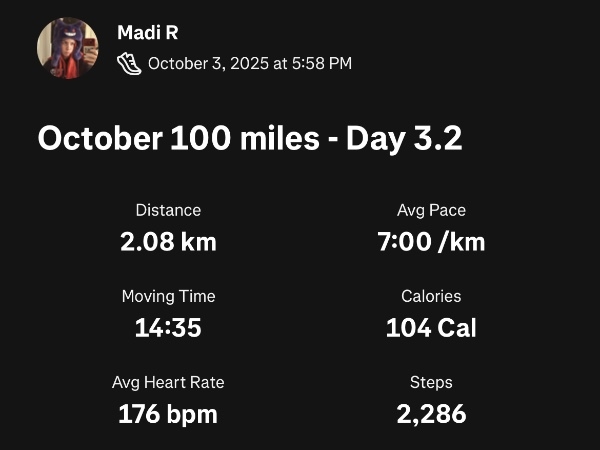Click the Avg Pace label
This screenshot has width=600, height=450.
431,210
